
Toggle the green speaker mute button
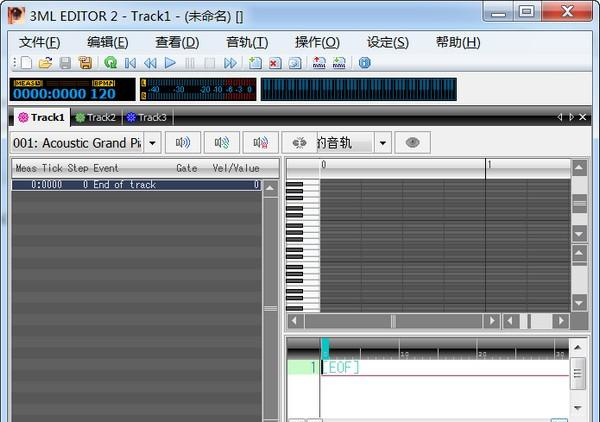[x=222, y=143]
